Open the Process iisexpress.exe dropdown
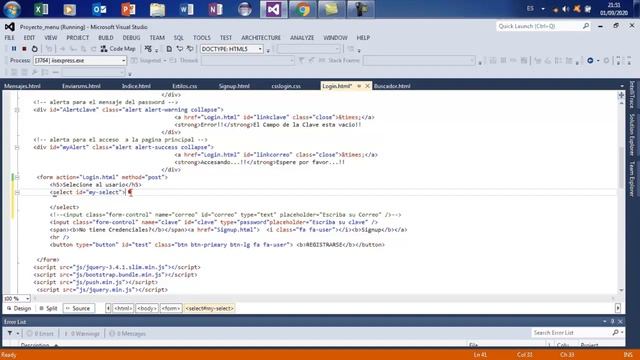 coord(123,60)
